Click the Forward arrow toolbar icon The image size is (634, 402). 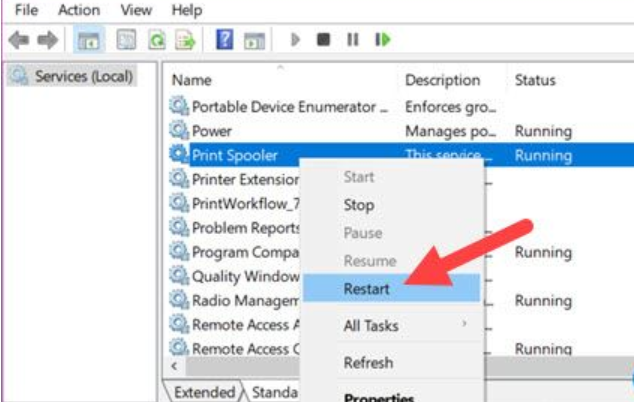click(48, 40)
